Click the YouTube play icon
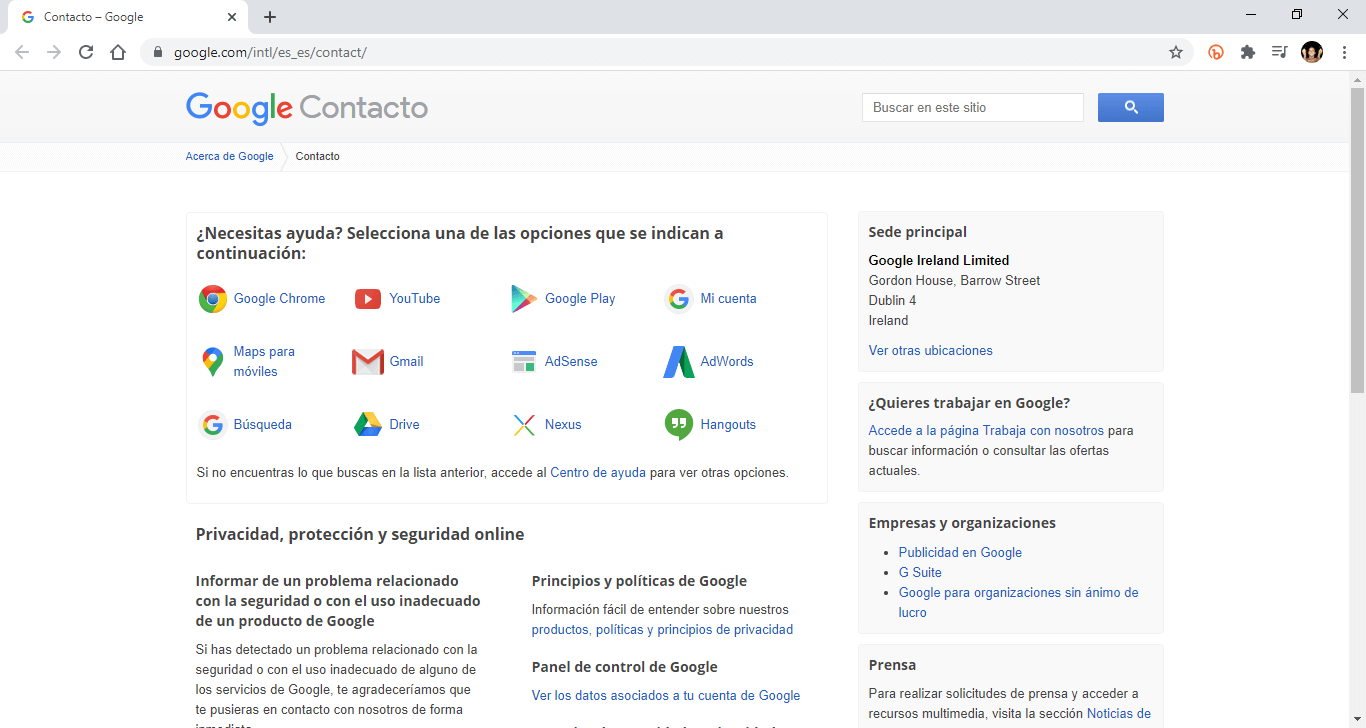1366x728 pixels. pyautogui.click(x=368, y=299)
